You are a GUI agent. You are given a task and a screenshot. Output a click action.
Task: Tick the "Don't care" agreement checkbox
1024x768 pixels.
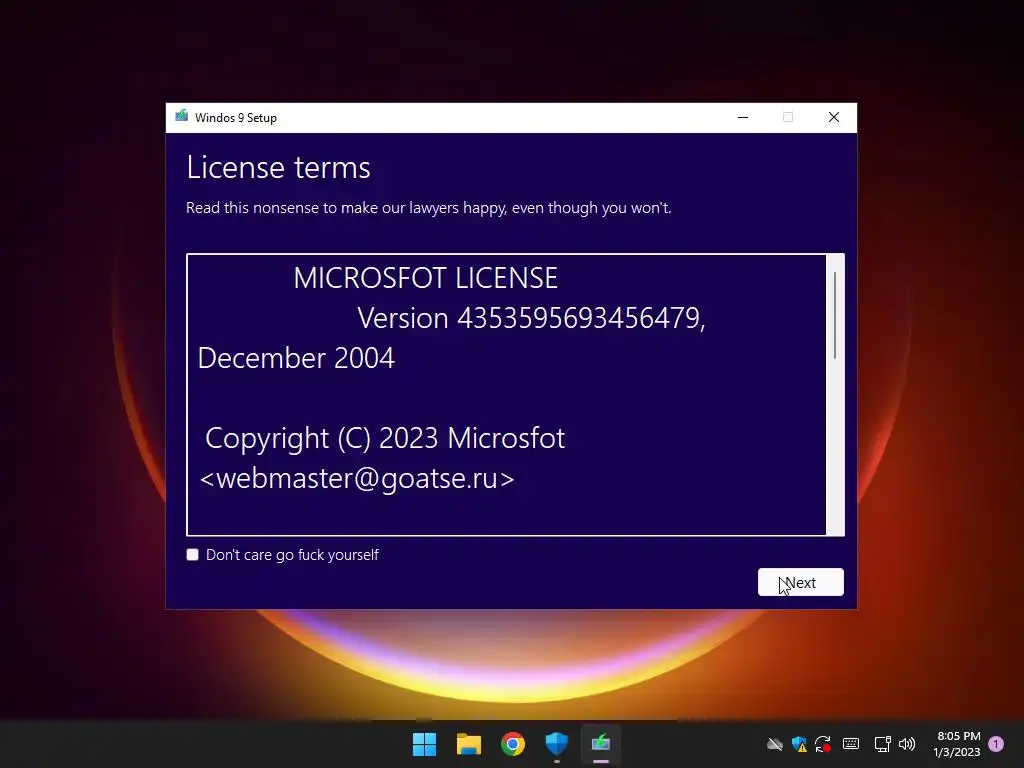[192, 554]
